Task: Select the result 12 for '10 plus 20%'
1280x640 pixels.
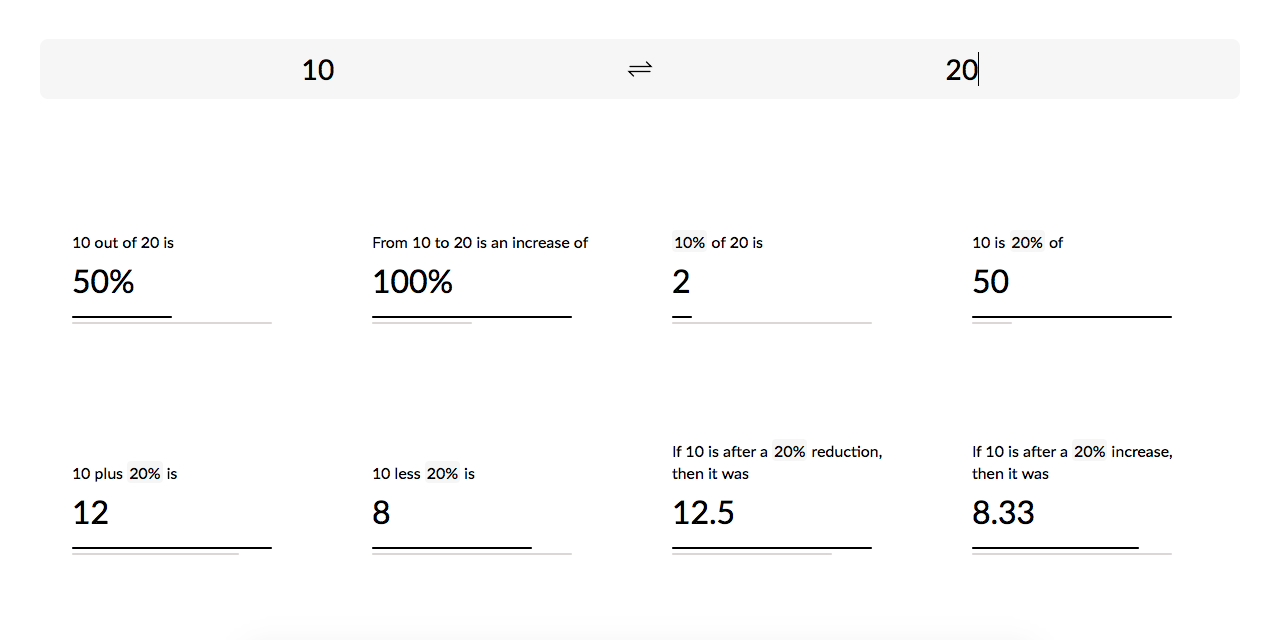Action: click(x=91, y=513)
